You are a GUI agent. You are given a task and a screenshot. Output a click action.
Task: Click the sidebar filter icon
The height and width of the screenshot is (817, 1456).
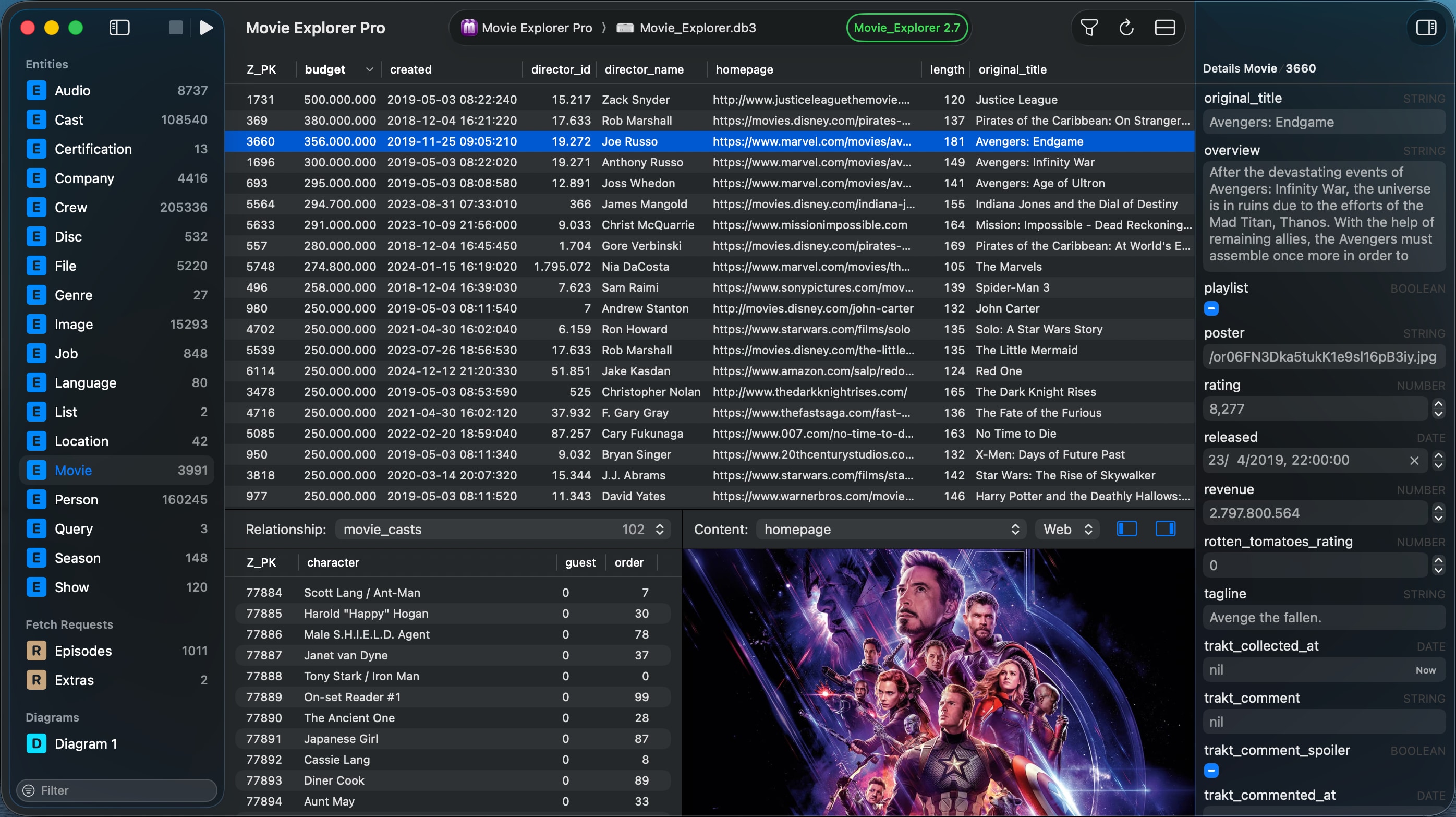coord(29,790)
